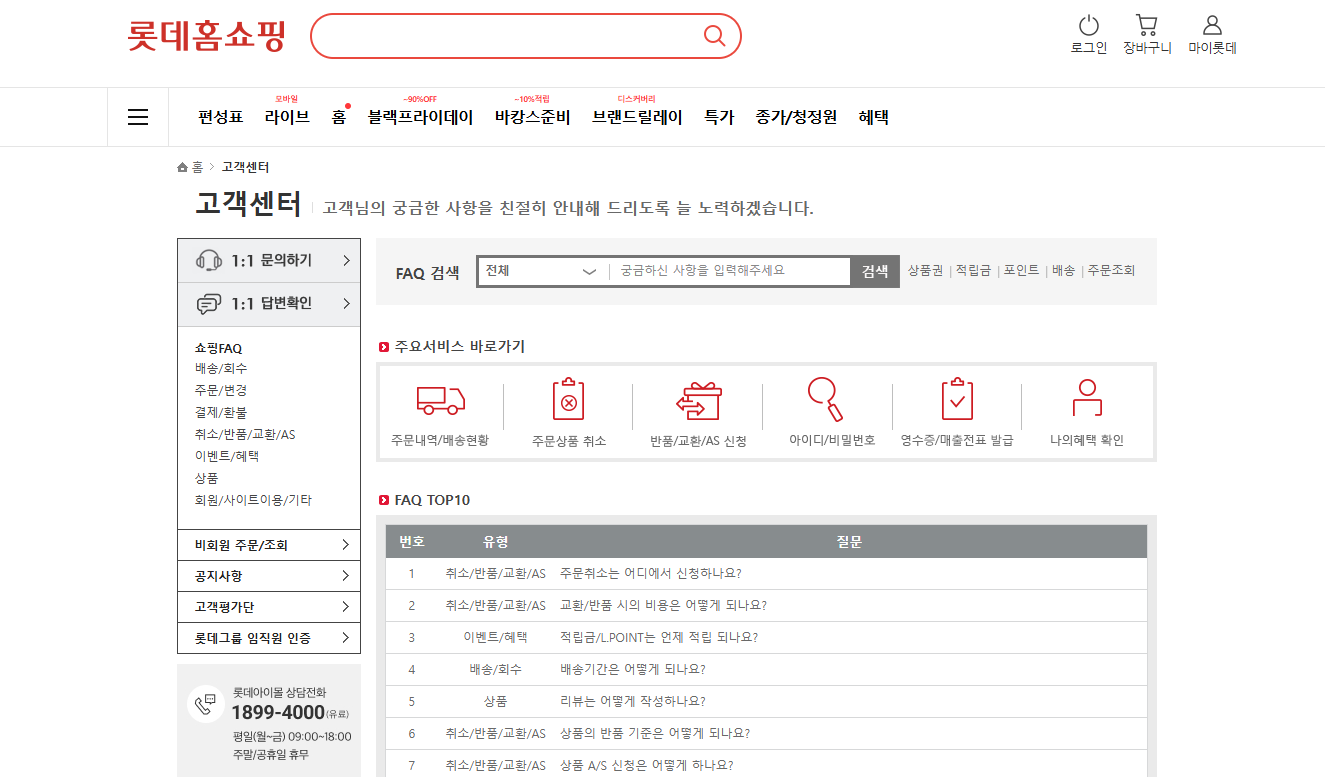
Task: Click the 상품권 quick keyword link
Action: tap(925, 270)
